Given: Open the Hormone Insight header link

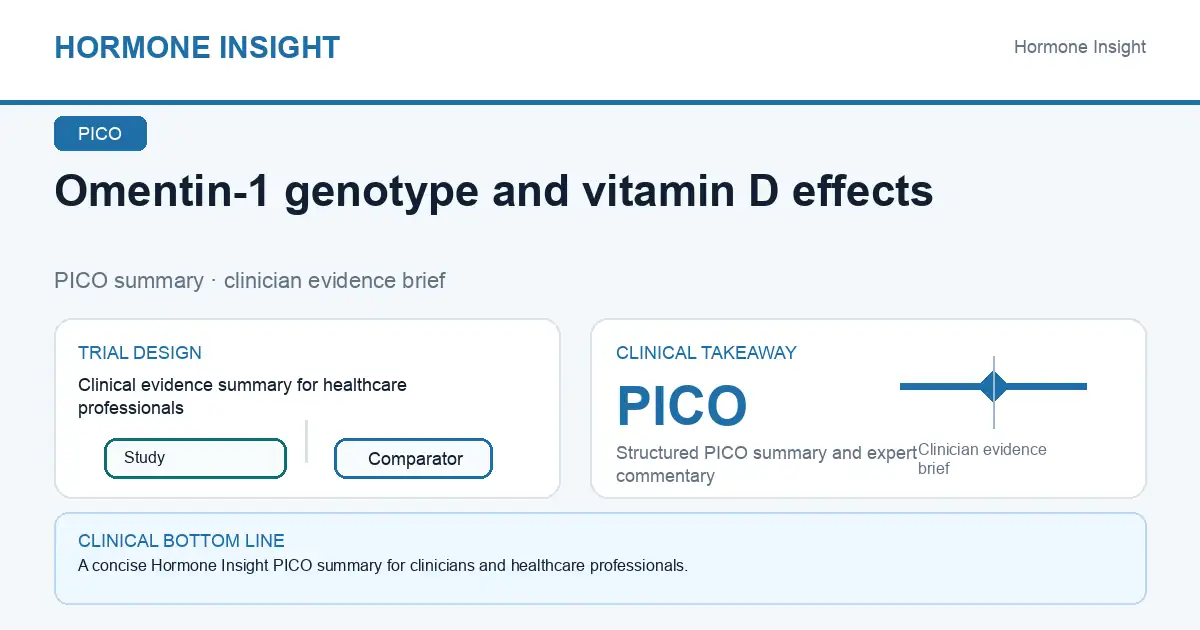Looking at the screenshot, I should [x=1080, y=47].
